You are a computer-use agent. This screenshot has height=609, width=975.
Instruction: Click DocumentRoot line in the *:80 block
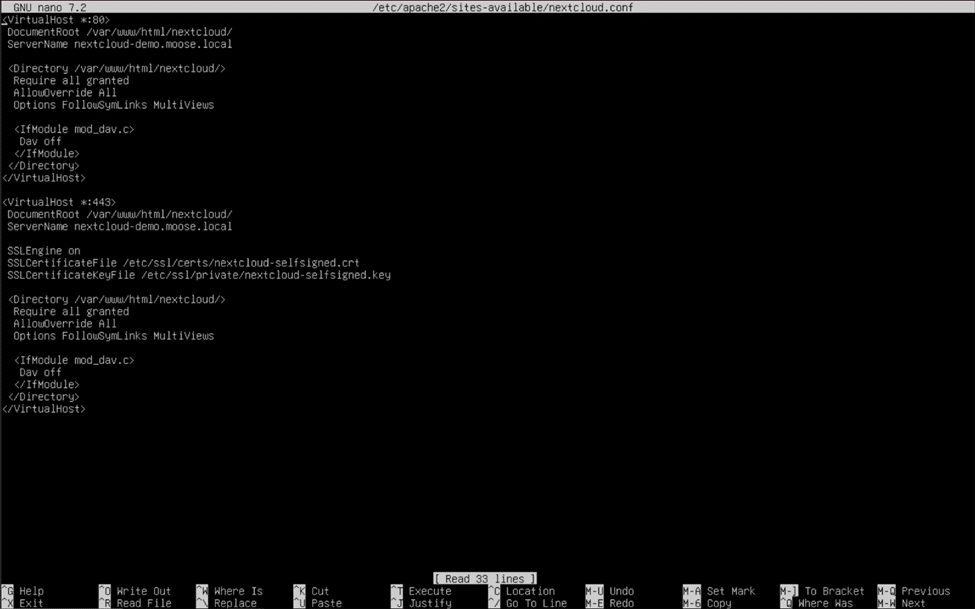click(120, 32)
